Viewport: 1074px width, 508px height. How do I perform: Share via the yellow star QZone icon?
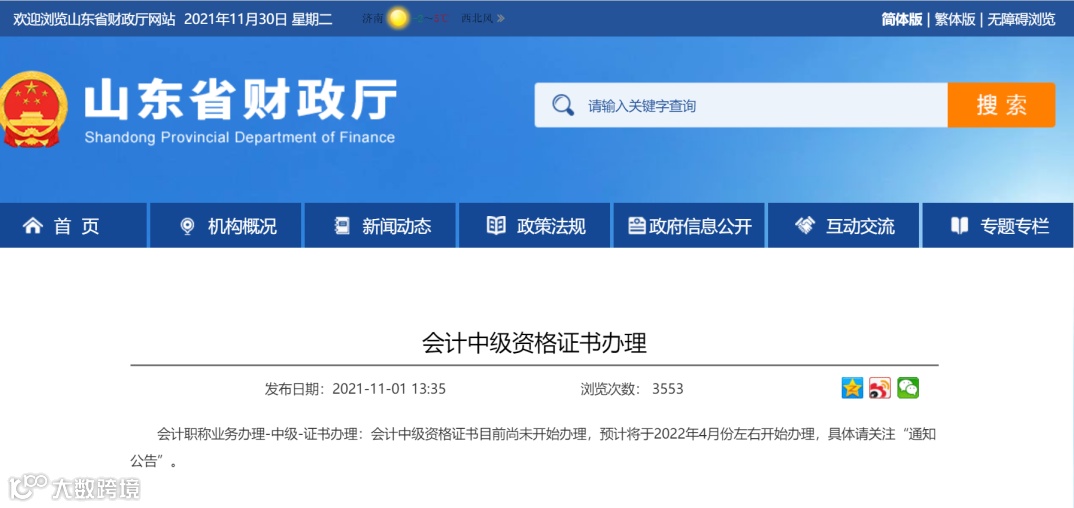(852, 388)
